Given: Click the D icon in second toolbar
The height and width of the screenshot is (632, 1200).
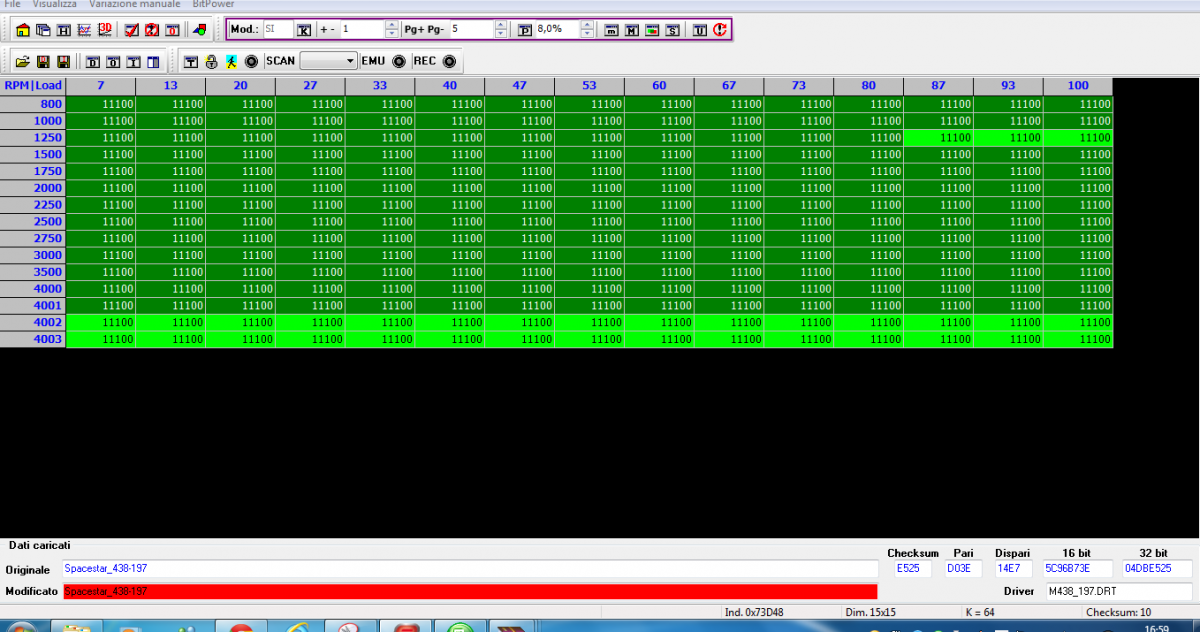Looking at the screenshot, I should 91,61.
